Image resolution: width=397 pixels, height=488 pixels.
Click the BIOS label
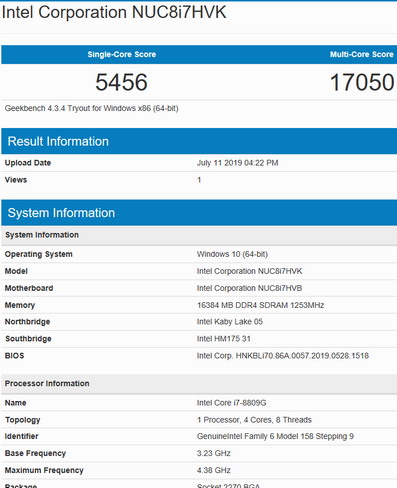click(14, 356)
